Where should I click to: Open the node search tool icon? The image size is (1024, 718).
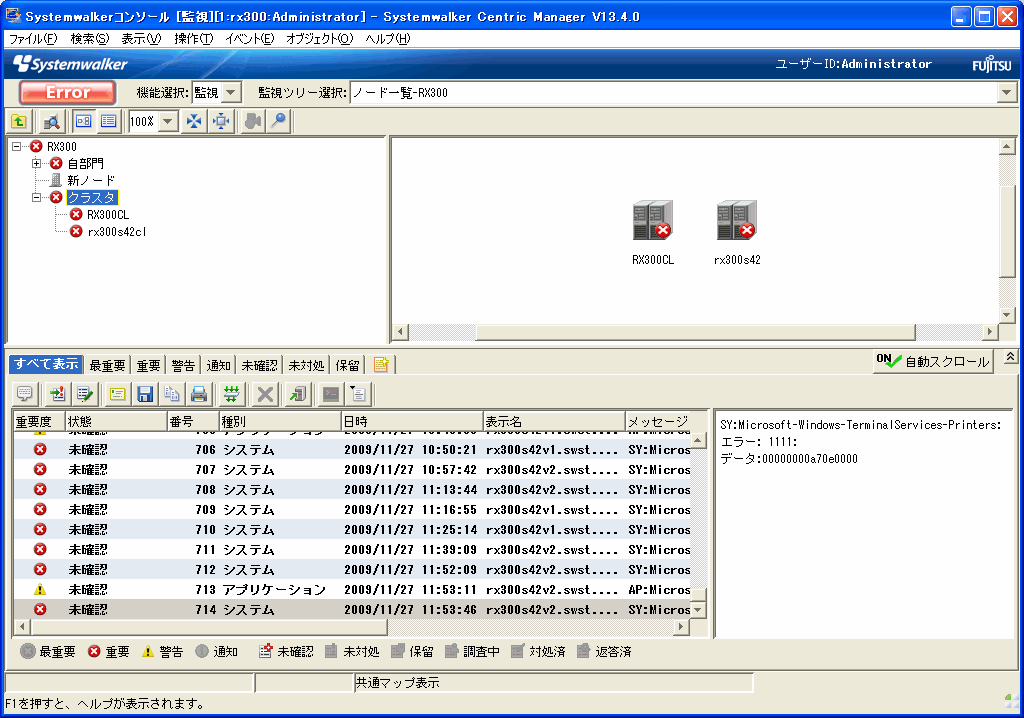click(x=51, y=122)
